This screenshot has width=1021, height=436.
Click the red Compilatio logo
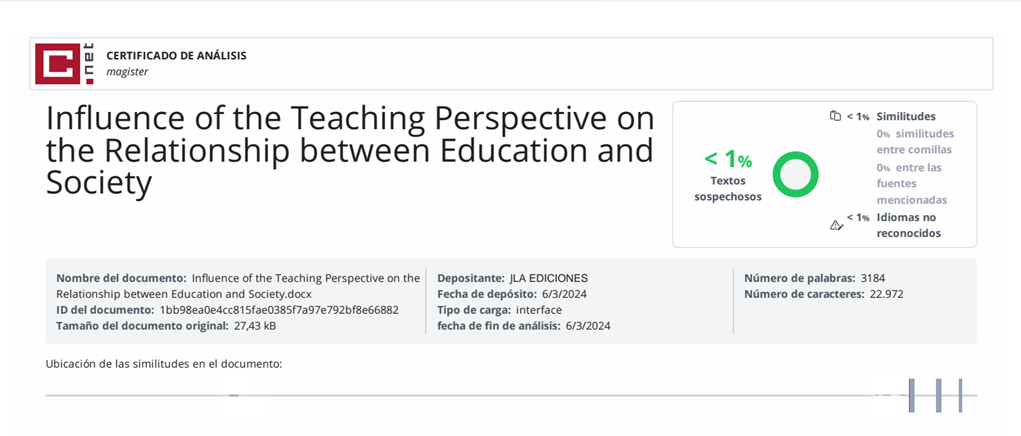(x=58, y=63)
